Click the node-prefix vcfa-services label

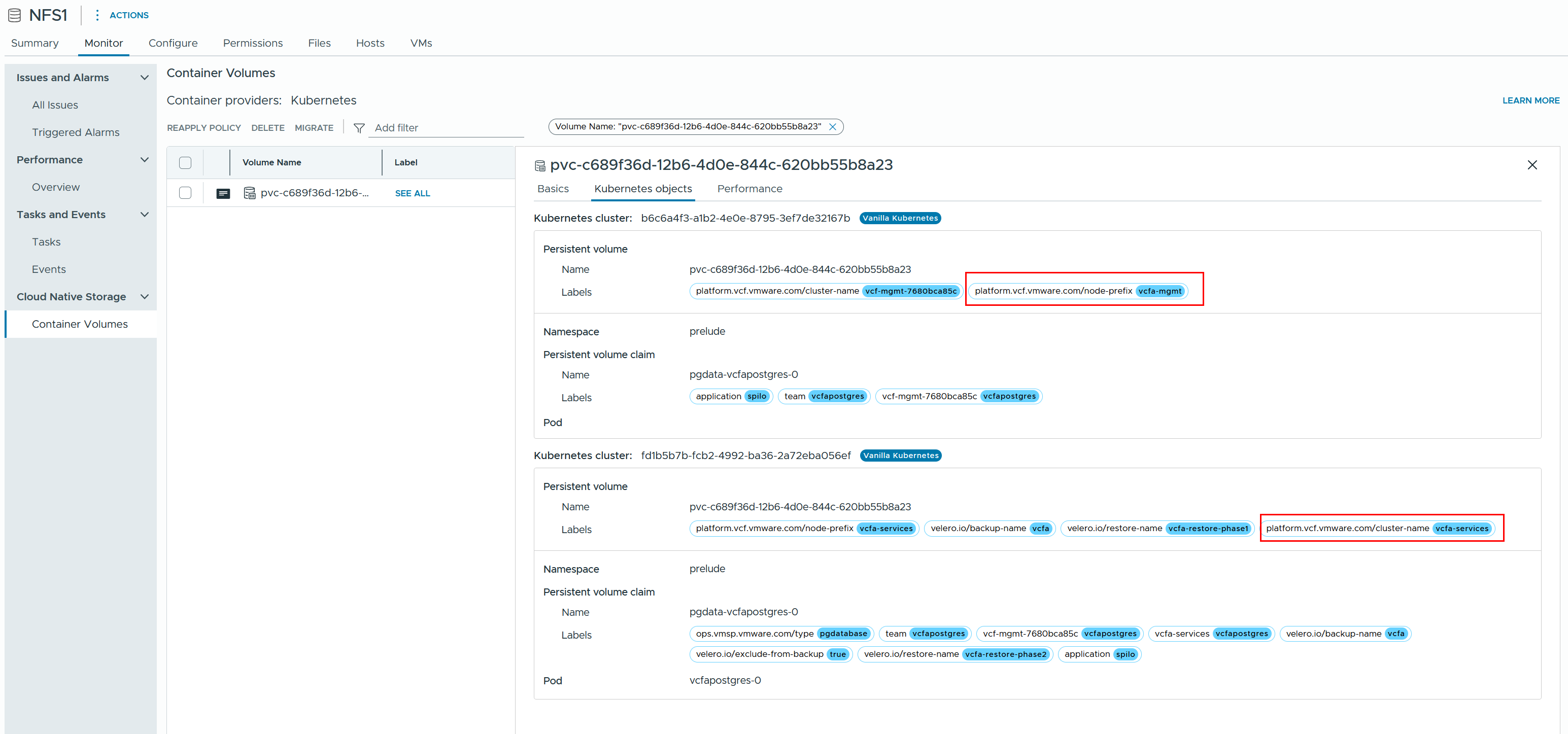click(803, 528)
